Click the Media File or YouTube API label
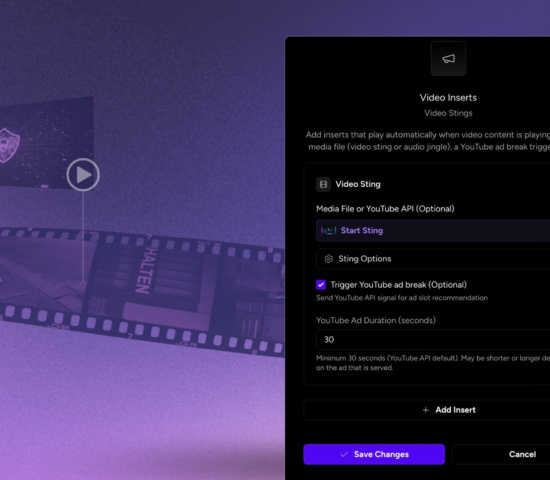 point(385,209)
